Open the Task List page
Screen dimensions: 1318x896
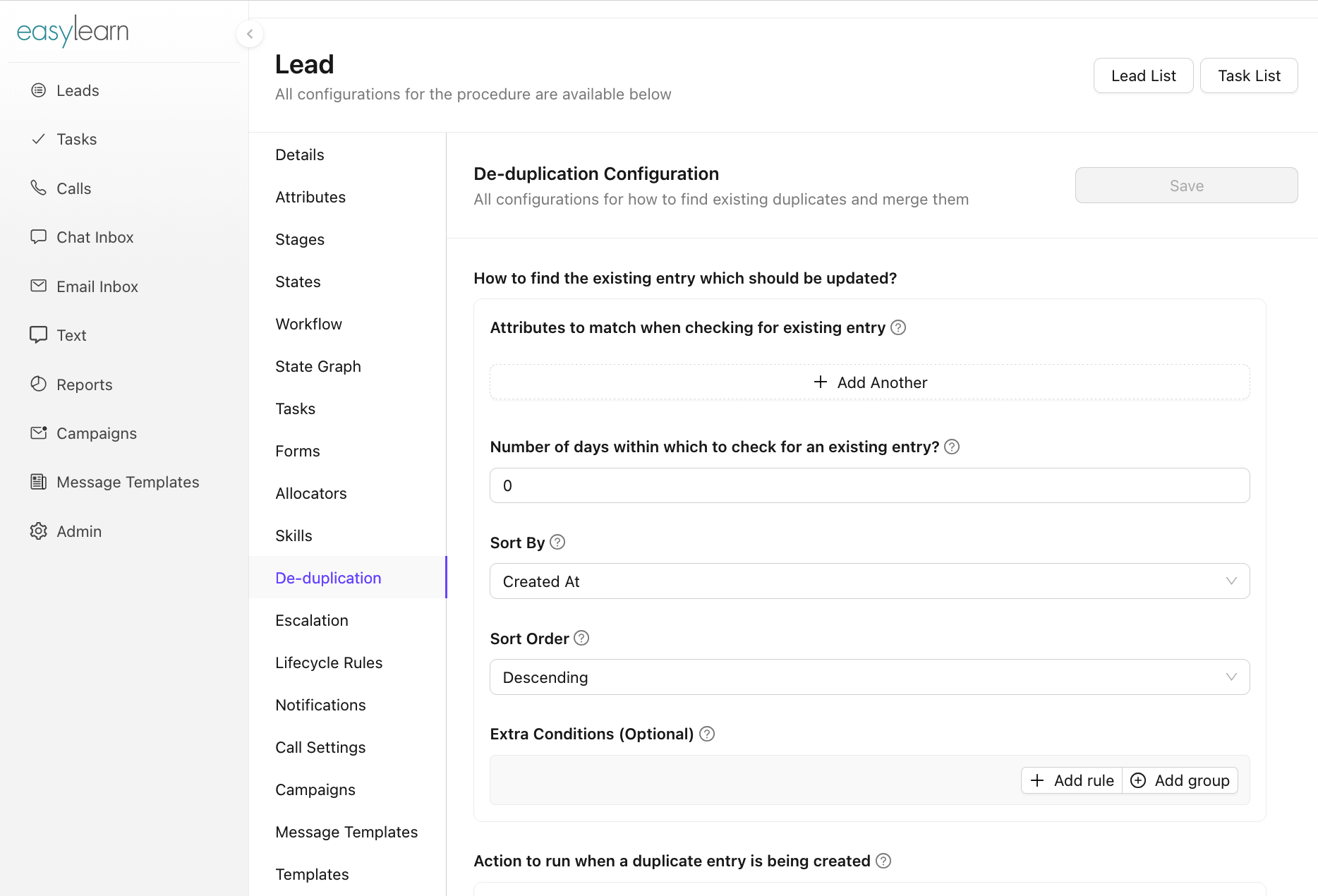pos(1249,75)
